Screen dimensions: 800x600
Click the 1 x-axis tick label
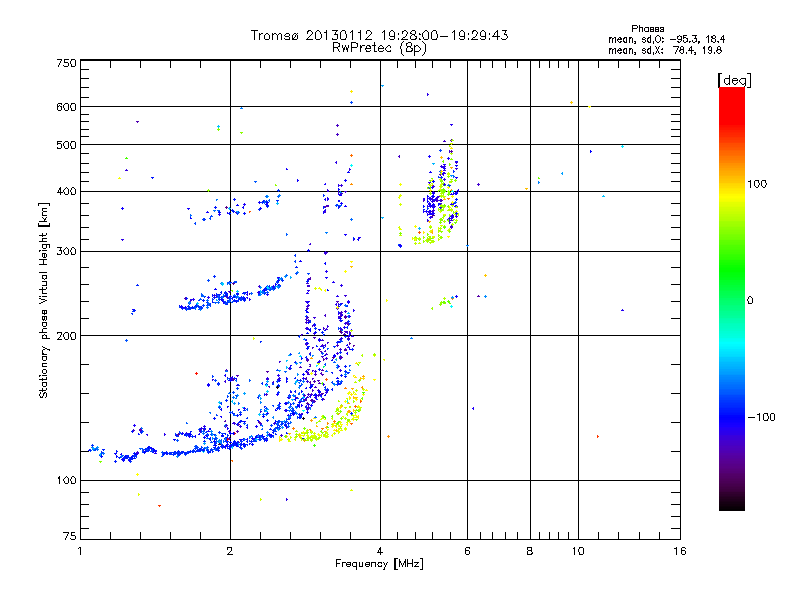tap(80, 551)
